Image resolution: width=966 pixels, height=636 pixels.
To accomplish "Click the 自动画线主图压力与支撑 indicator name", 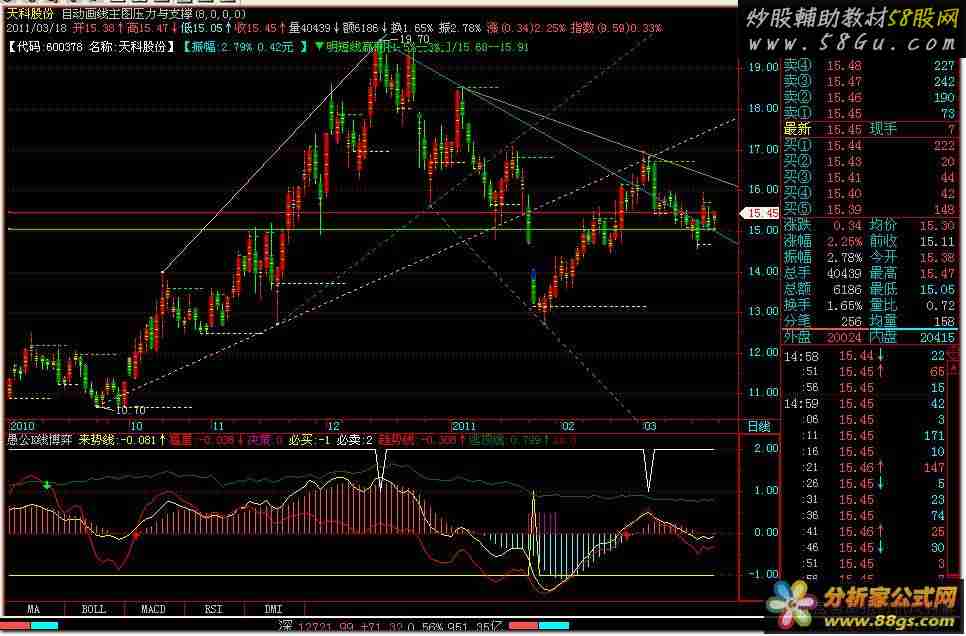I will tap(128, 14).
